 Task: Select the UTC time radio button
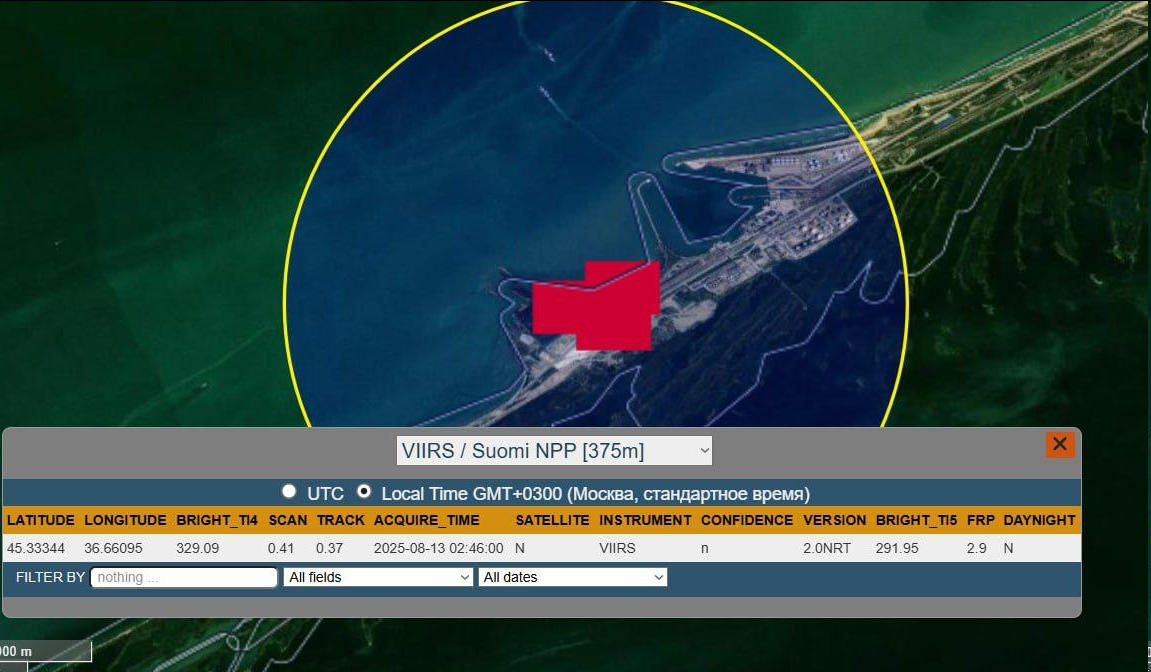pyautogui.click(x=289, y=491)
